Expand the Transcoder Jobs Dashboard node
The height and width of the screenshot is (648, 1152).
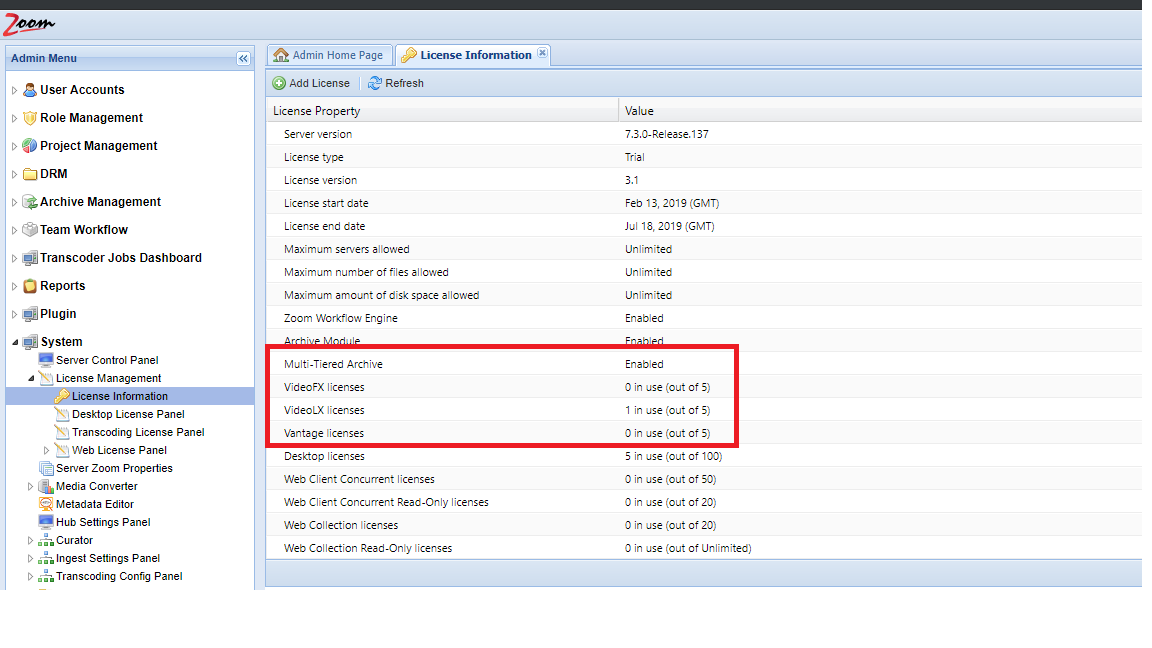click(14, 258)
